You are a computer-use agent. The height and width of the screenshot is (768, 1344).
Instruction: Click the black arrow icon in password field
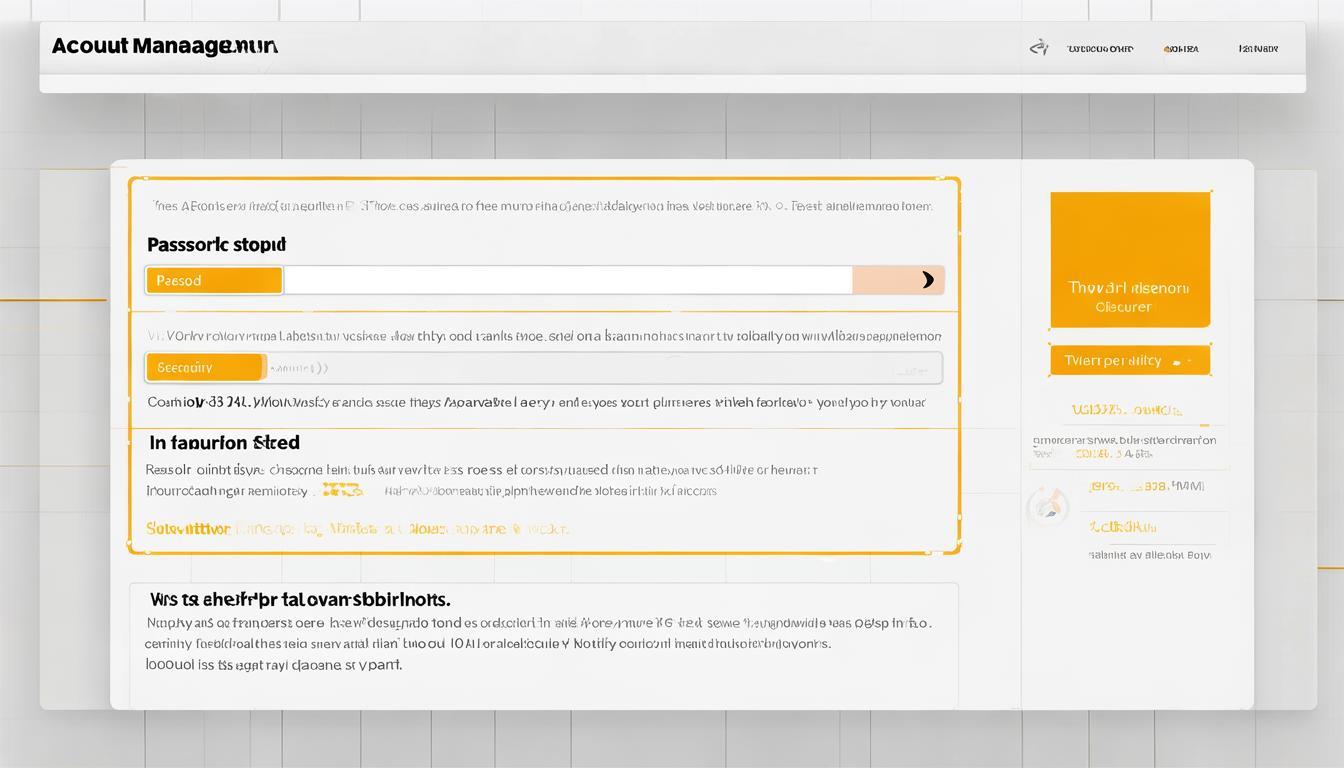coord(927,280)
